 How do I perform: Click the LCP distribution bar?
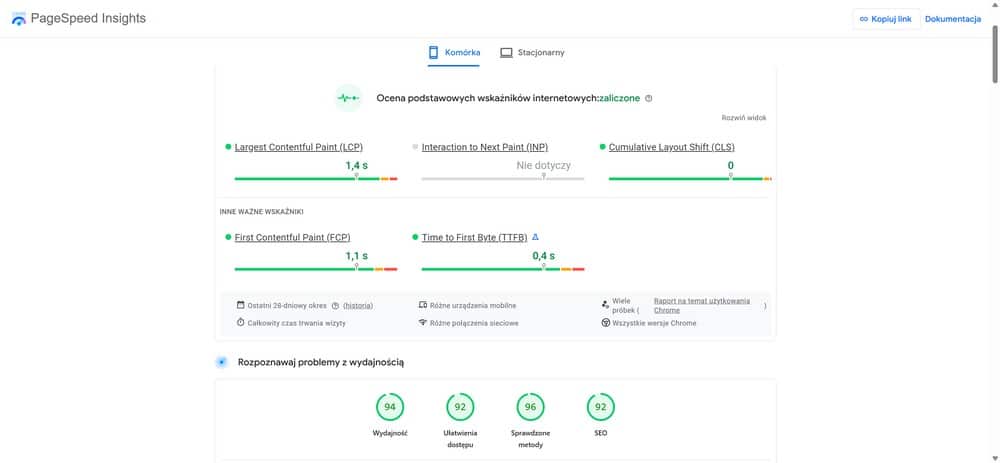pyautogui.click(x=316, y=179)
